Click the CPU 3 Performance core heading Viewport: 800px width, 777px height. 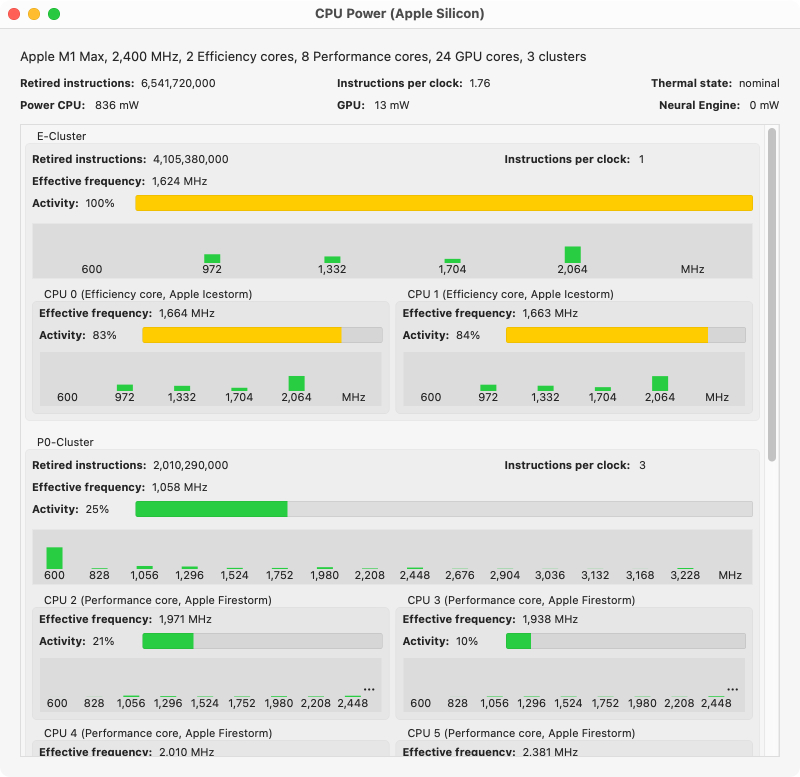pos(521,600)
